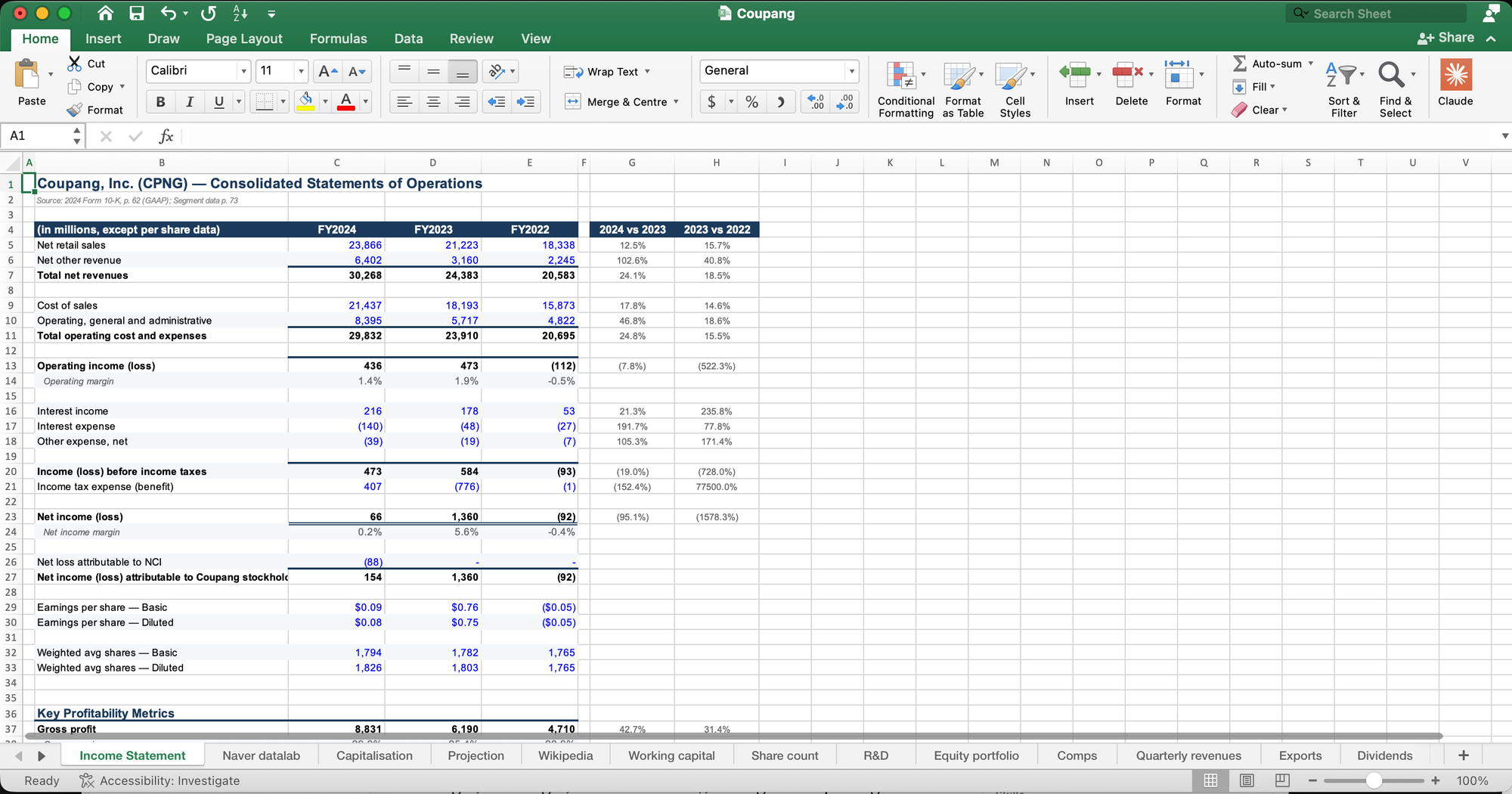
Task: Switch to the Working capital sheet
Action: click(x=671, y=755)
